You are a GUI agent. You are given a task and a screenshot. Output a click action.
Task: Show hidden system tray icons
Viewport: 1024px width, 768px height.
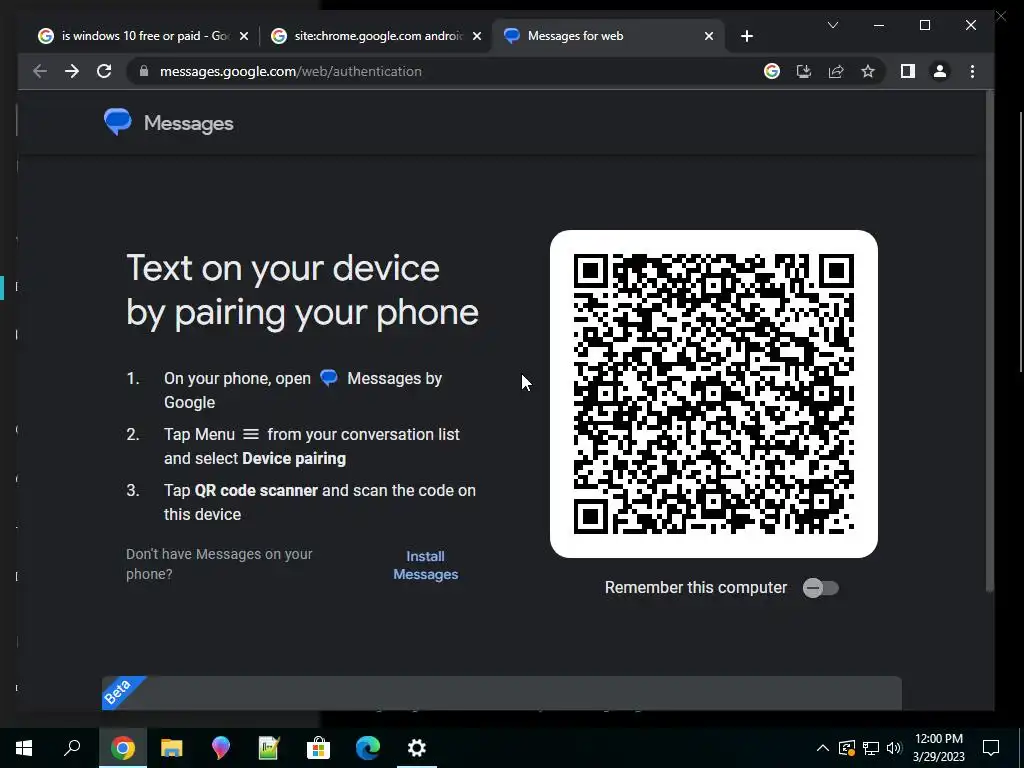click(x=823, y=748)
